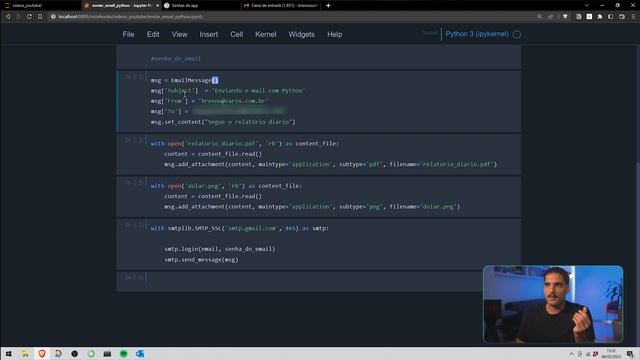Open the File menu in Jupyter
The height and width of the screenshot is (360, 640).
[x=128, y=34]
